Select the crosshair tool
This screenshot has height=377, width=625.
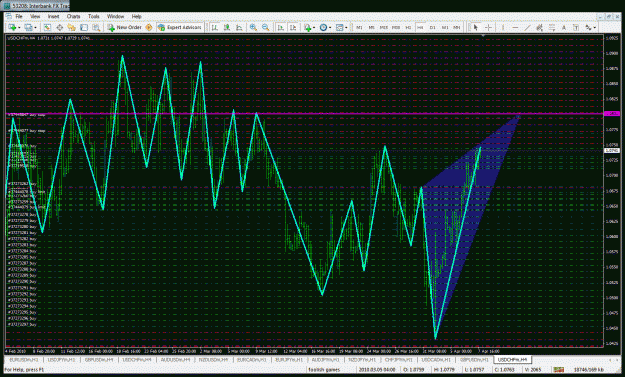488,27
